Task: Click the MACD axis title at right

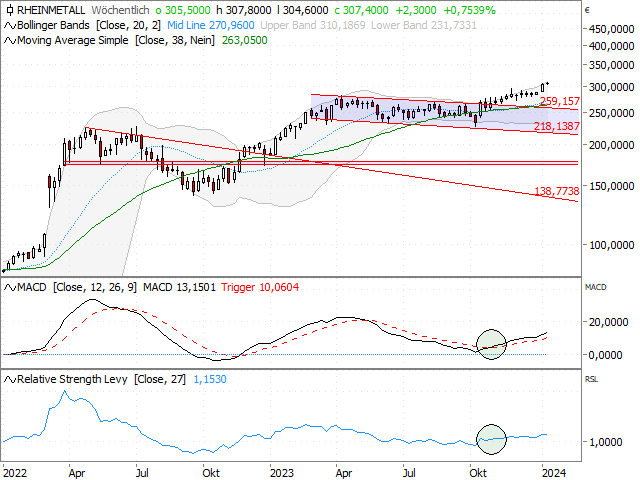Action: coord(596,287)
